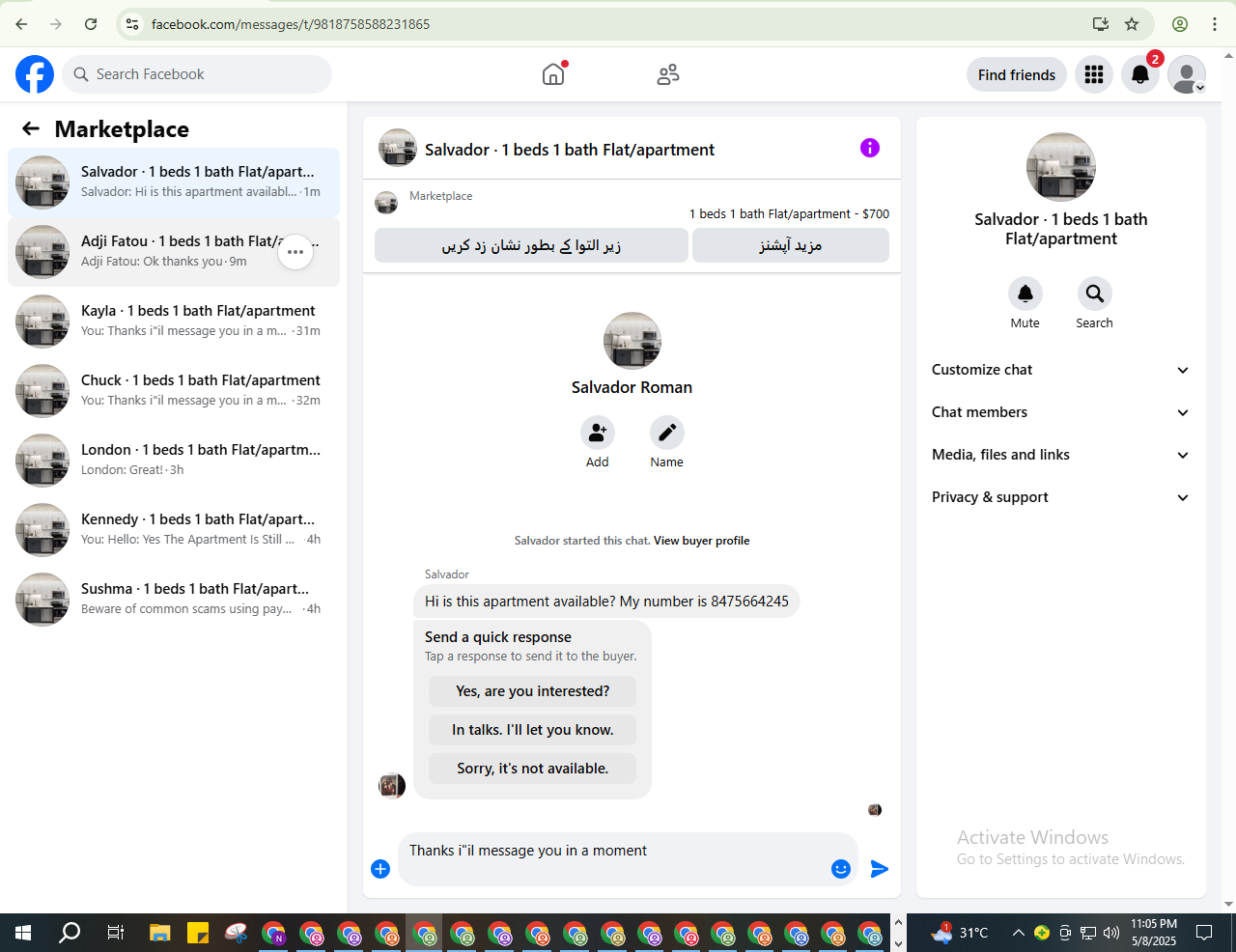Click the volume icon in system tray
The image size is (1236, 952).
(x=1111, y=933)
